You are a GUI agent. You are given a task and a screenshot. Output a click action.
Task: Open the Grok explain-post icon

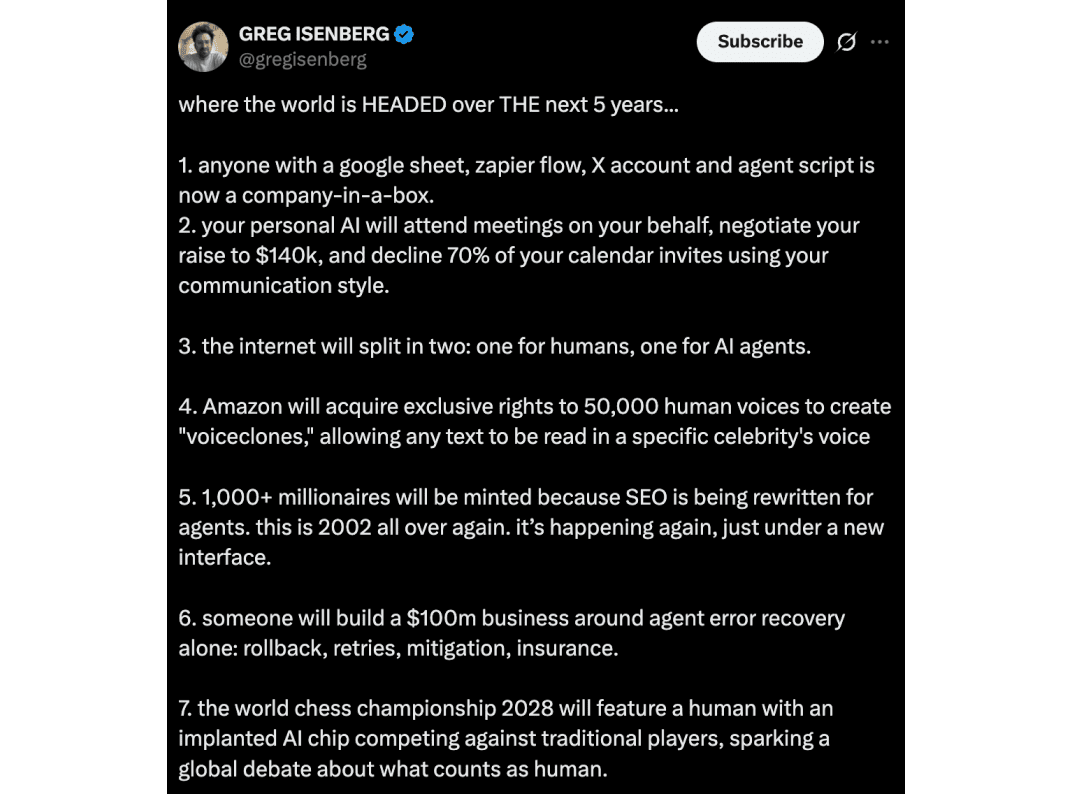[x=846, y=42]
